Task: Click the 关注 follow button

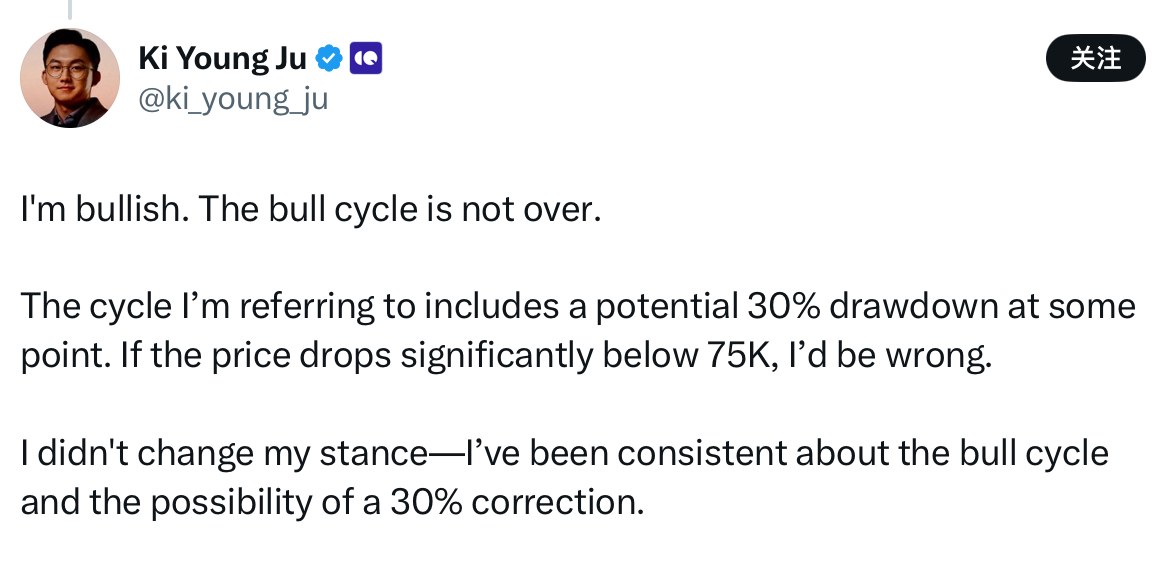Action: pyautogui.click(x=1095, y=58)
